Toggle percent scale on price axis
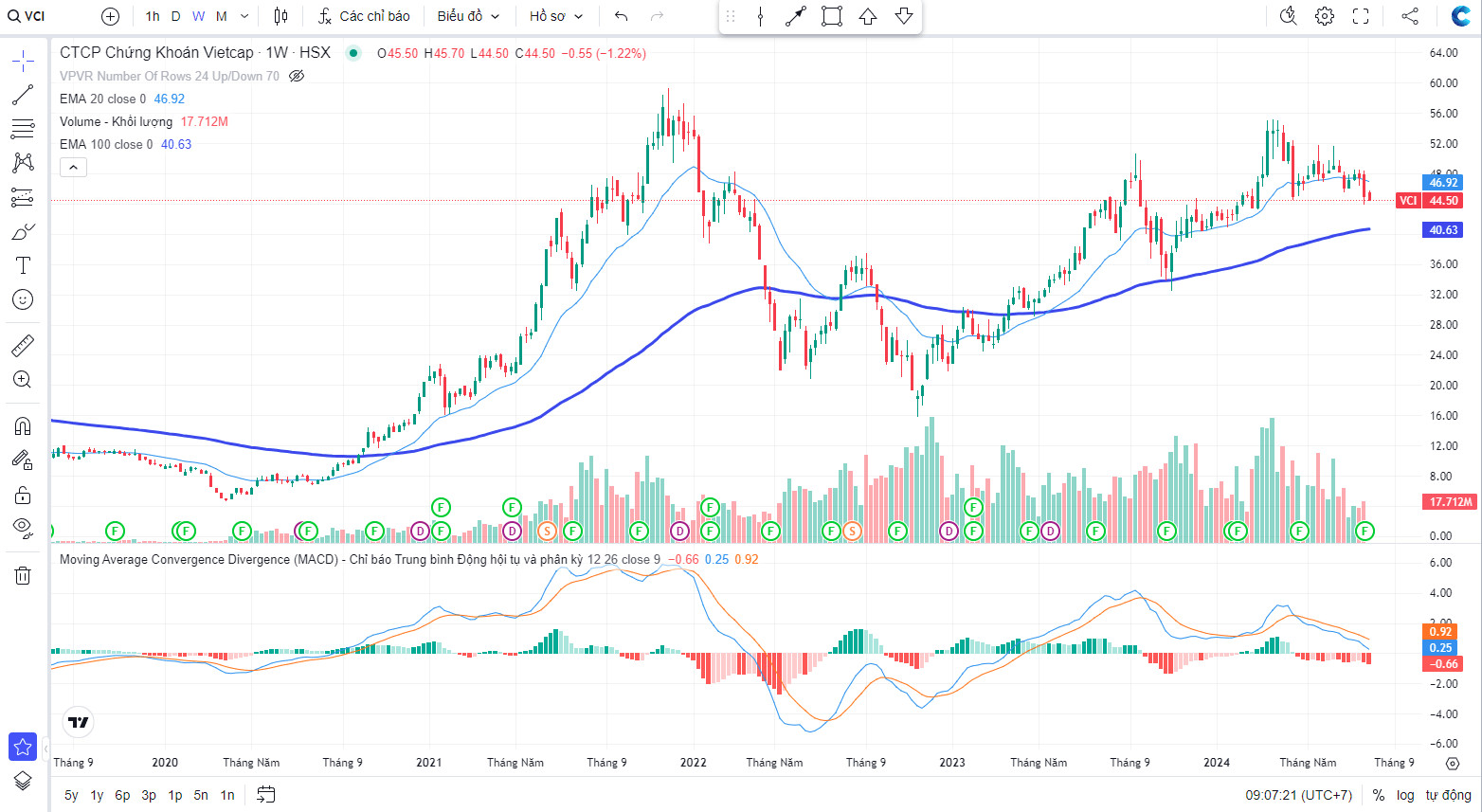Screen dimensions: 1482x812 coord(1379,795)
